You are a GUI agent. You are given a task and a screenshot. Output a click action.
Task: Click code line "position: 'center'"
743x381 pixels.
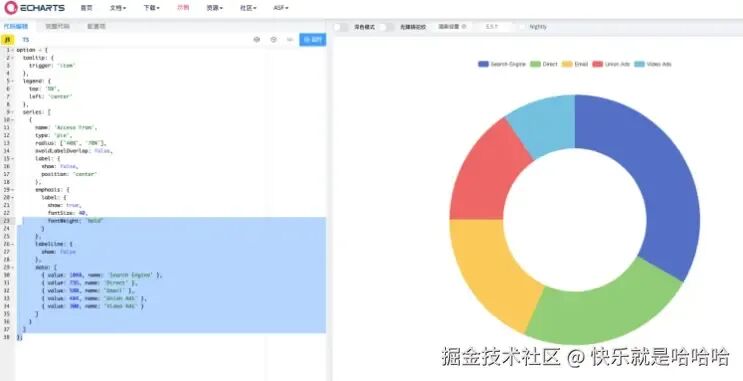[x=69, y=174]
